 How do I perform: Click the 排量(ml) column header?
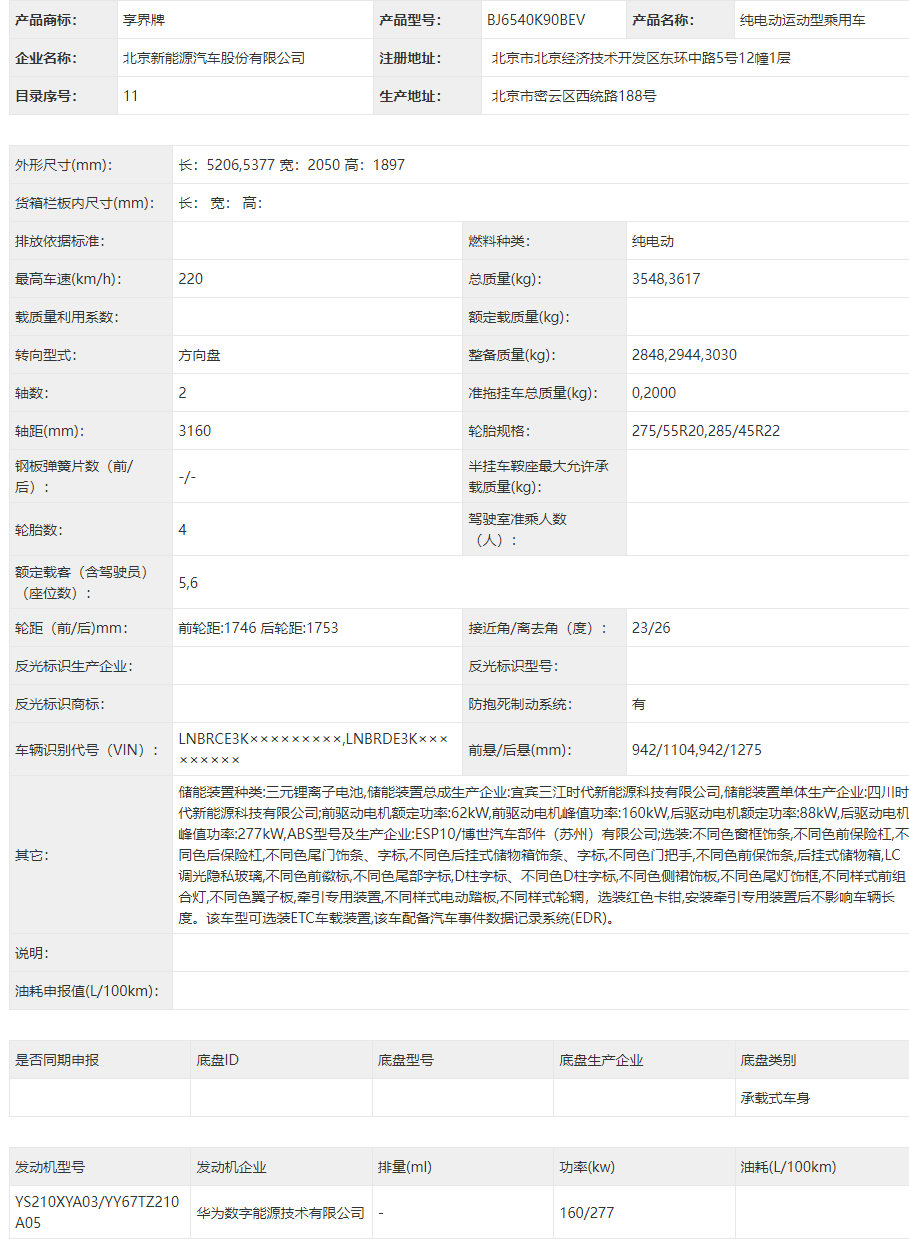(405, 1167)
